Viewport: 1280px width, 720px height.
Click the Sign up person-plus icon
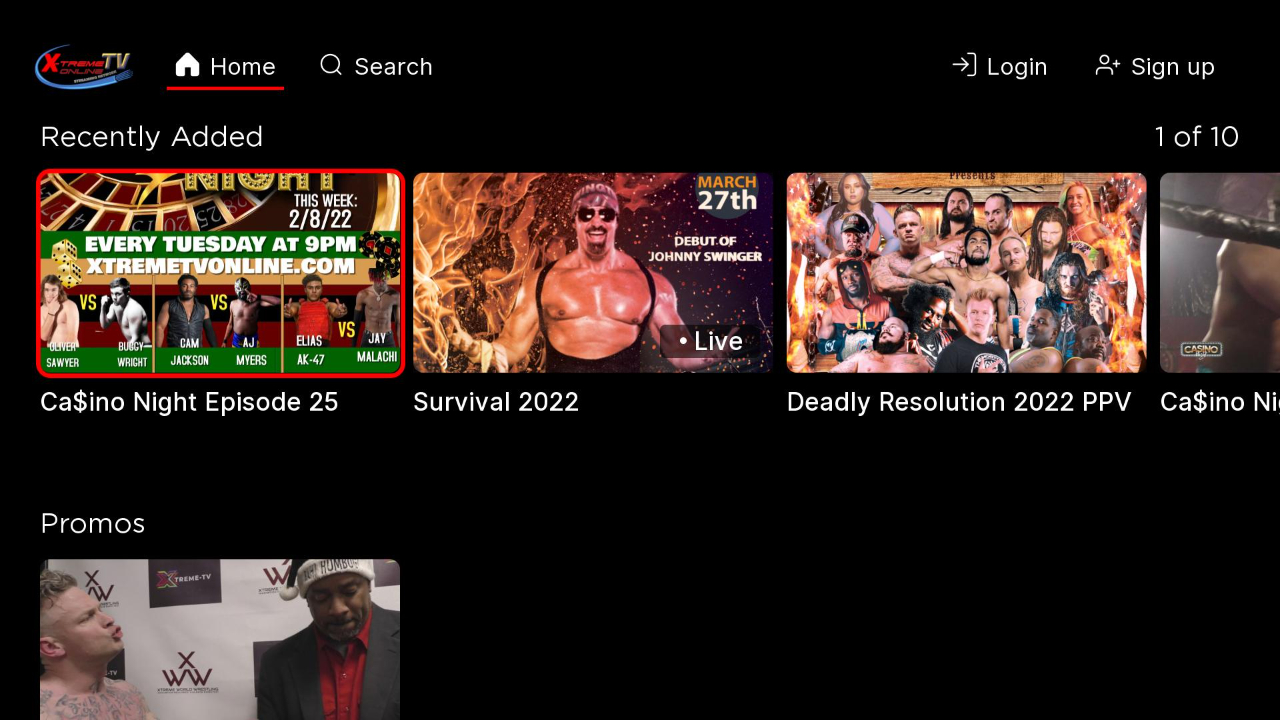(1108, 64)
